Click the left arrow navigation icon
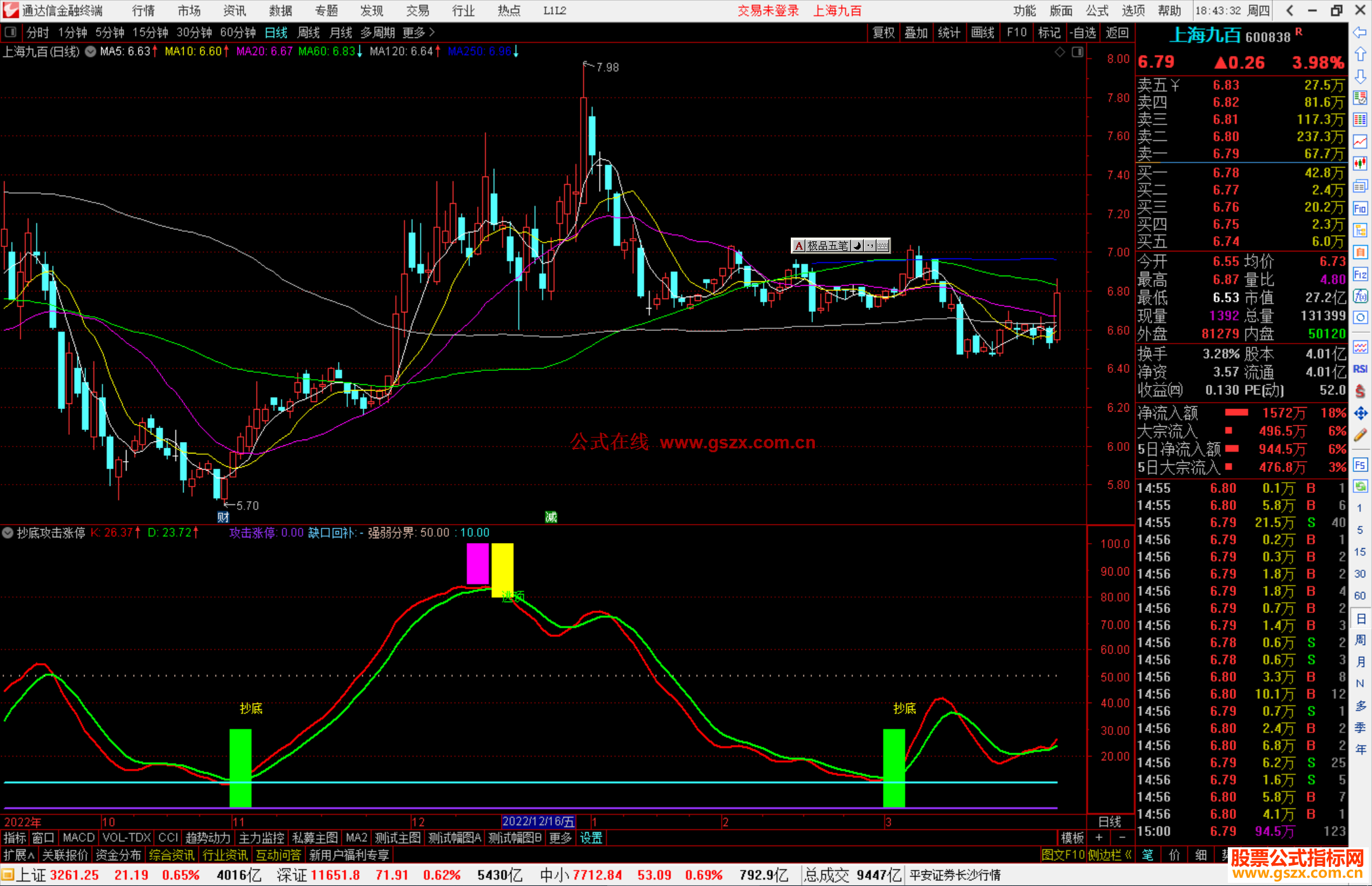 click(1360, 32)
